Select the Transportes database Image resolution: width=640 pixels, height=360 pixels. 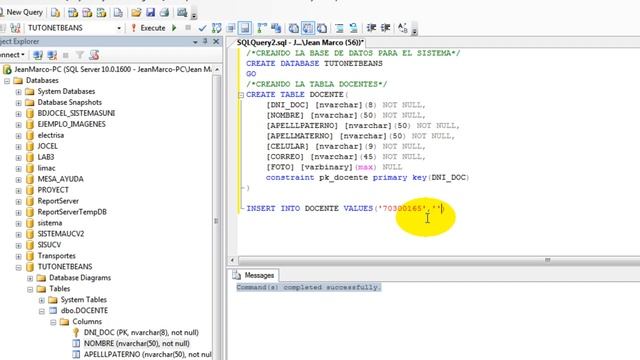point(56,256)
